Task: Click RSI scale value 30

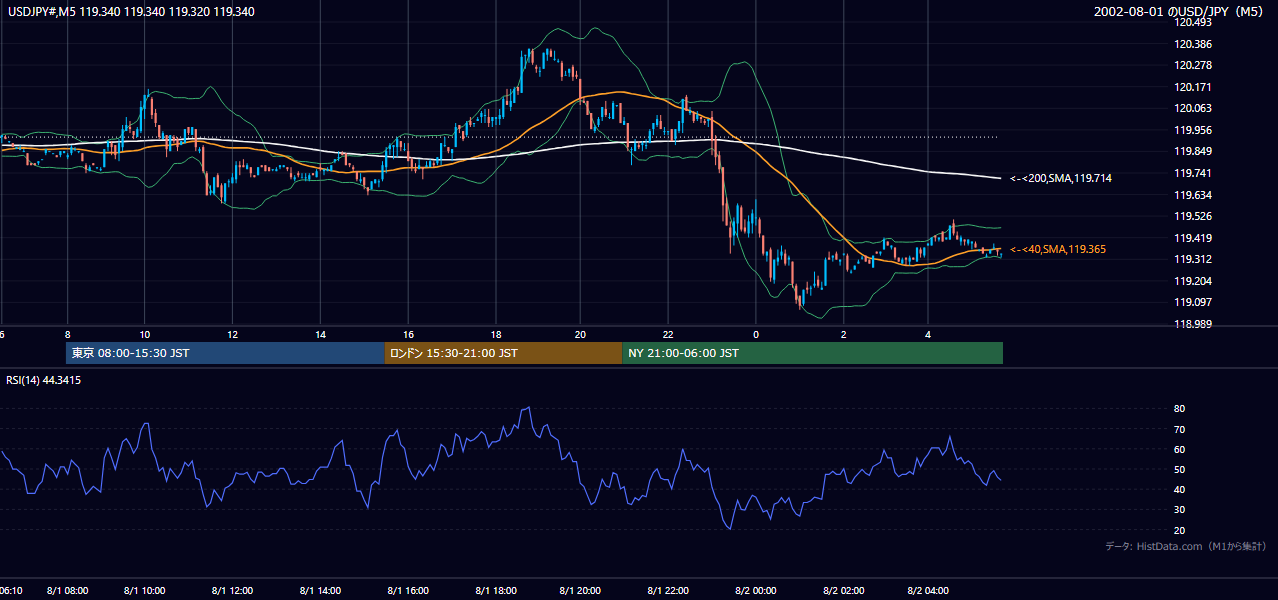Action: pos(1180,510)
